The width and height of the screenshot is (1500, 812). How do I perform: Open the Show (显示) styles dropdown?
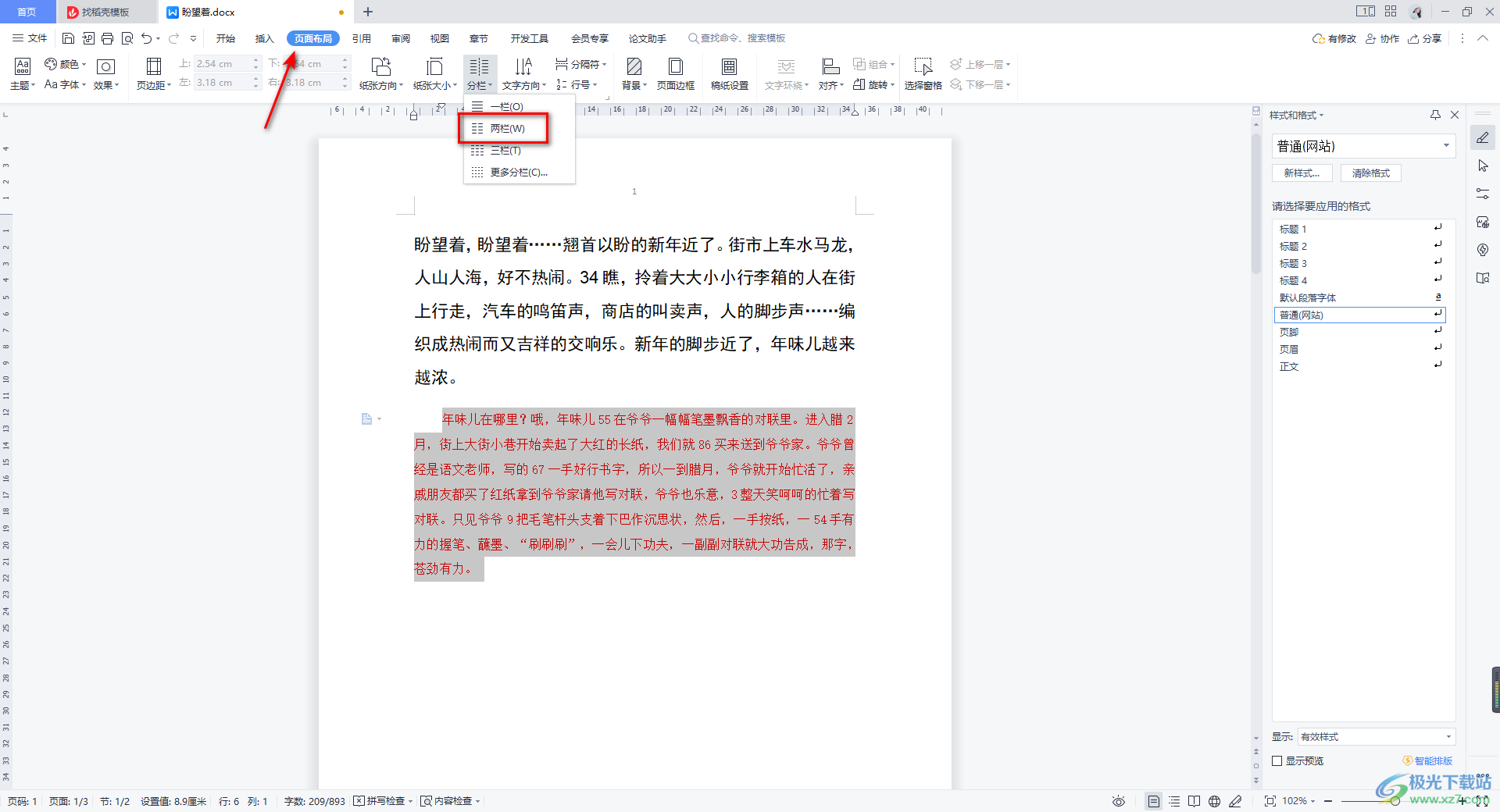[1377, 737]
